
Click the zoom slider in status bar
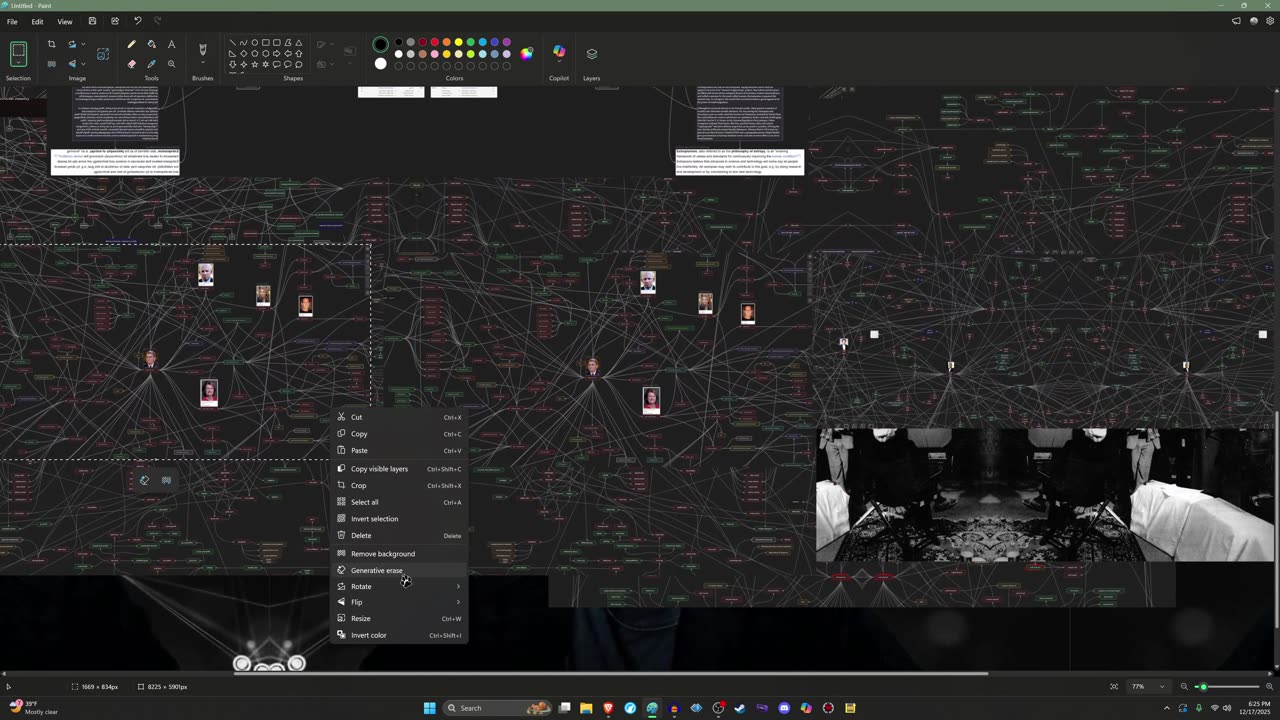pyautogui.click(x=1228, y=687)
